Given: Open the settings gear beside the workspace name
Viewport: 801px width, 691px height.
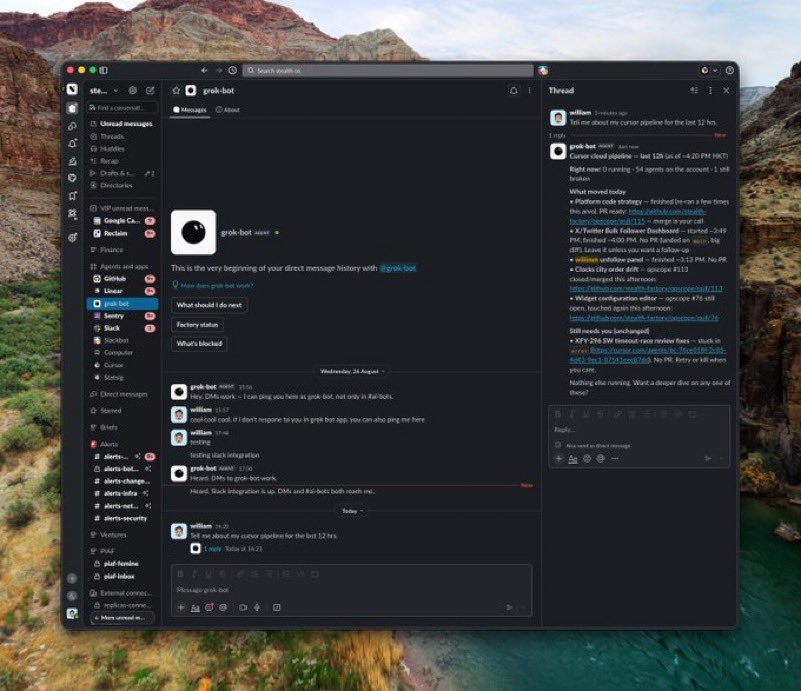Looking at the screenshot, I should coord(133,90).
